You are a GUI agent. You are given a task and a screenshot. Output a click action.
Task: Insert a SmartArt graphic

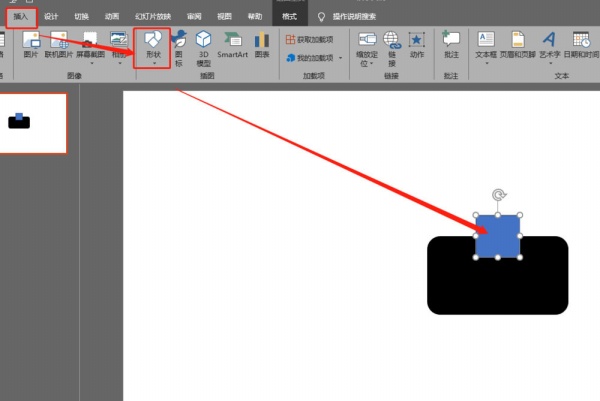click(232, 45)
